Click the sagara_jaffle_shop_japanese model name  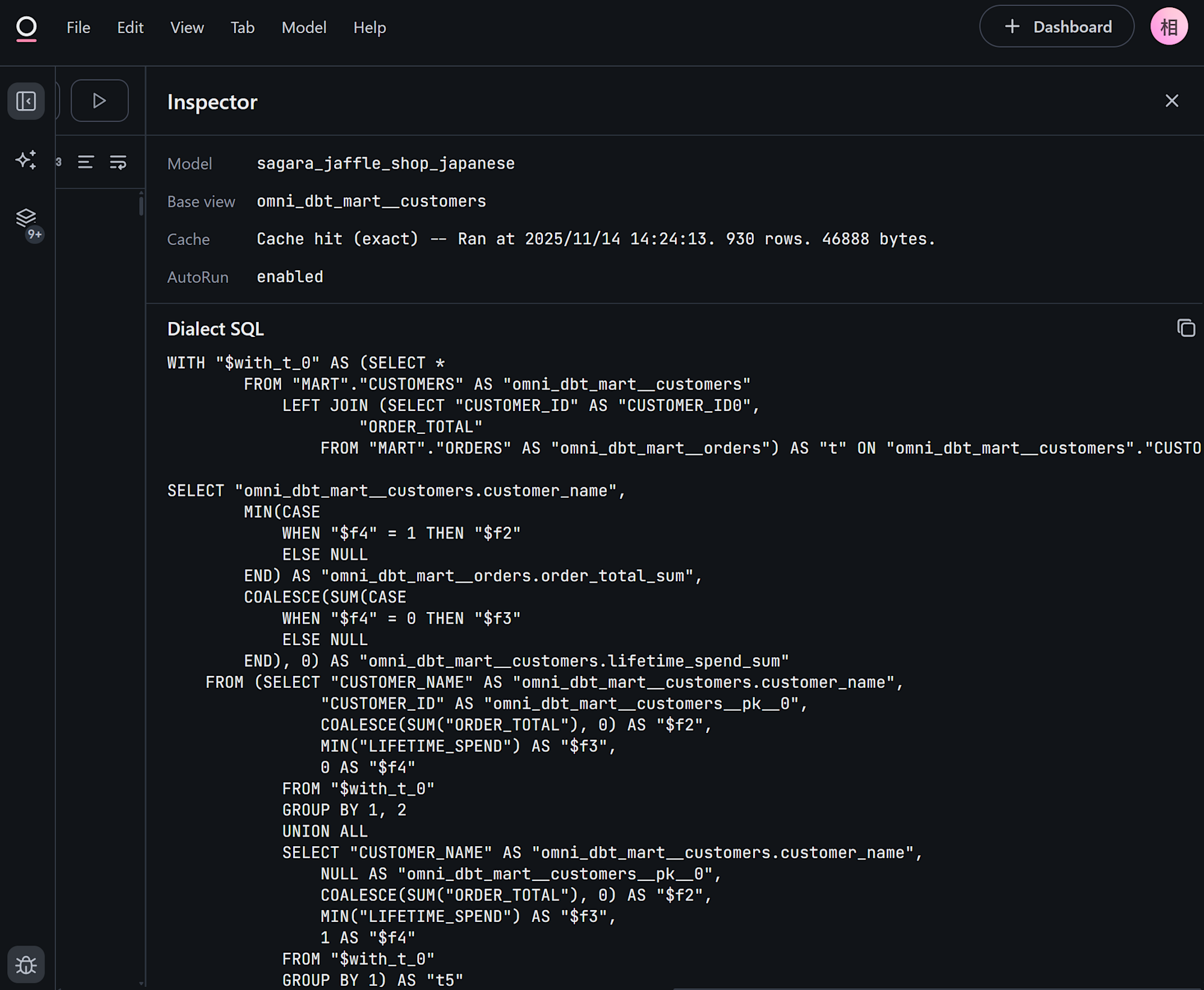tap(385, 164)
